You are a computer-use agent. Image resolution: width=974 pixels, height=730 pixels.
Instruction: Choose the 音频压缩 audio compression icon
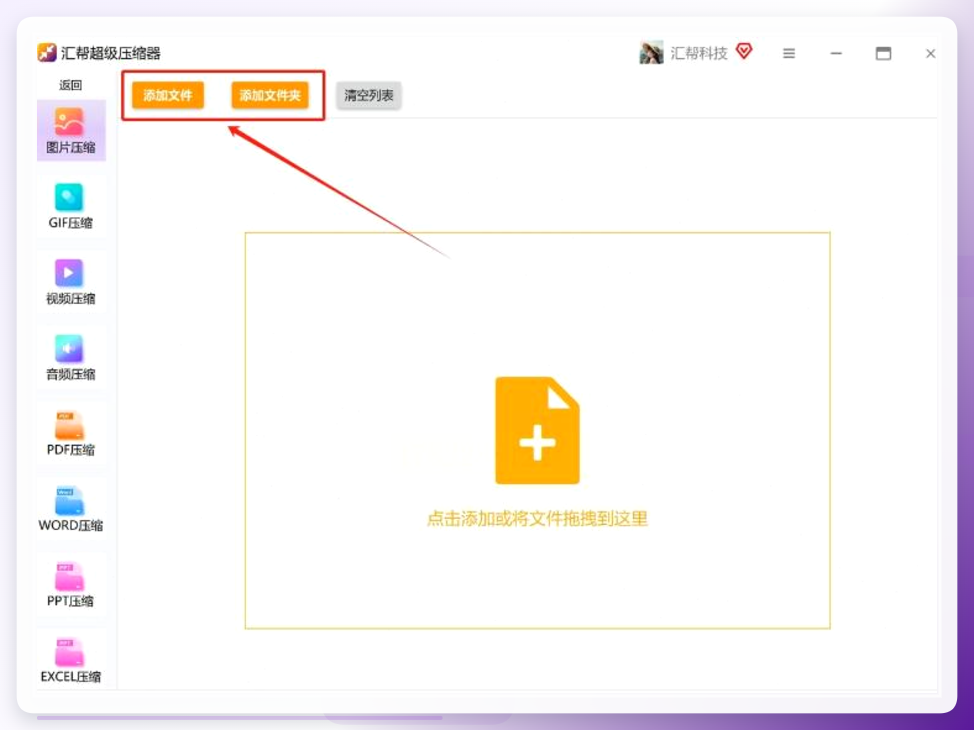tap(69, 349)
